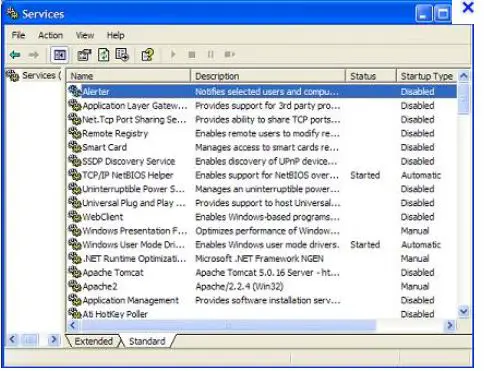
Task: Start the service with the Play button
Action: click(x=173, y=54)
